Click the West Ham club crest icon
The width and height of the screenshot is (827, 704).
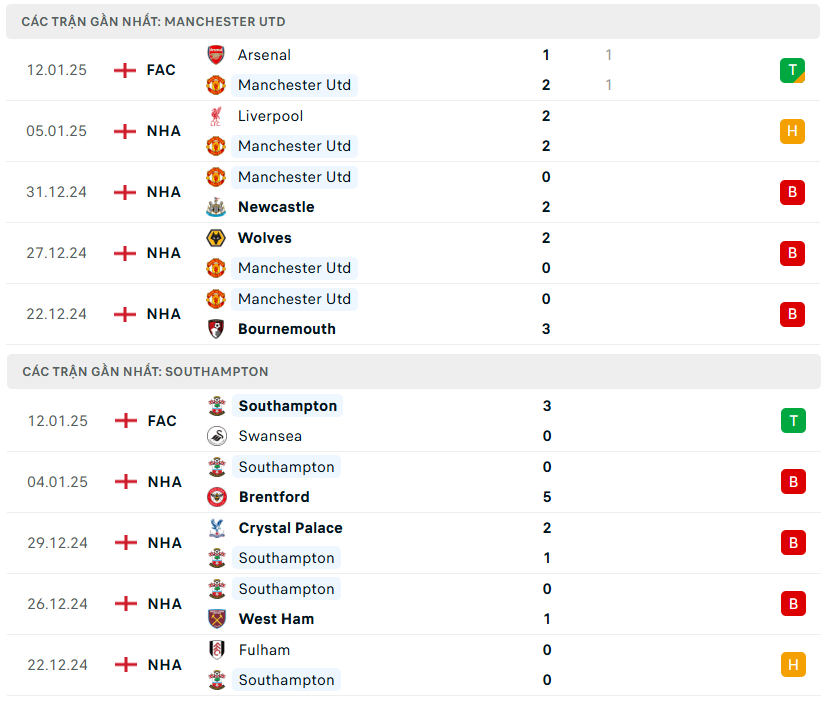217,619
